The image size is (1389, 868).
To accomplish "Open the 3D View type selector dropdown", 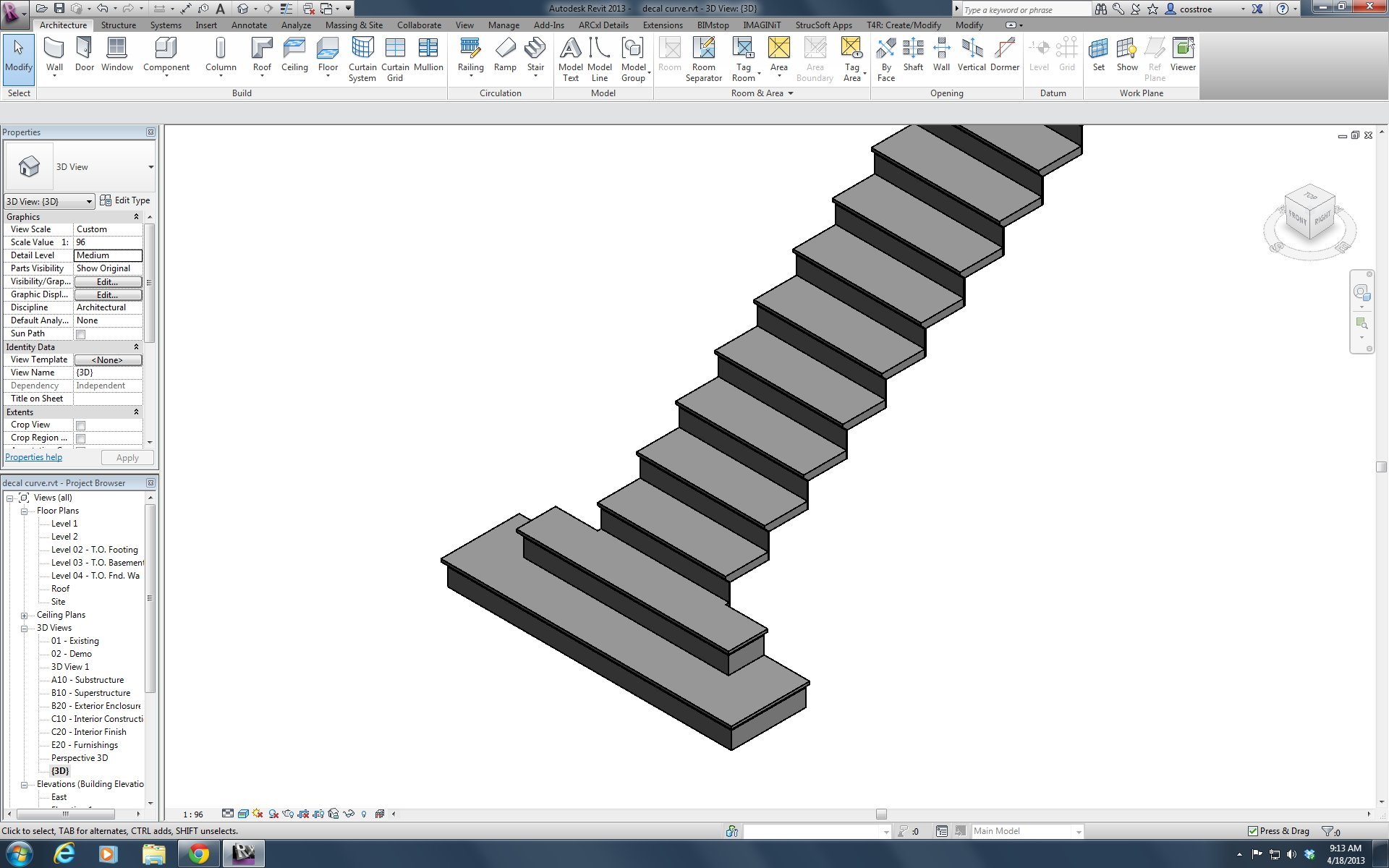I will [x=150, y=167].
